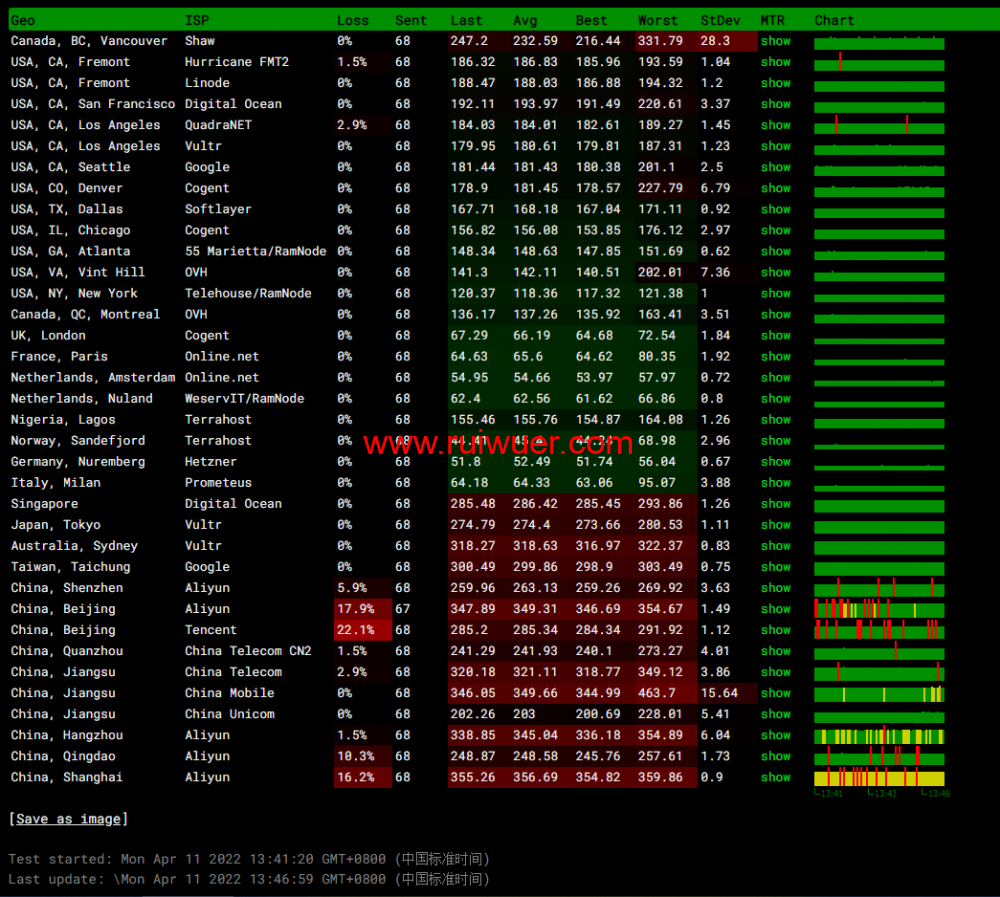The height and width of the screenshot is (897, 1000).
Task: Show MTR for Germany Nuremberg Hetzner
Action: coord(775,462)
